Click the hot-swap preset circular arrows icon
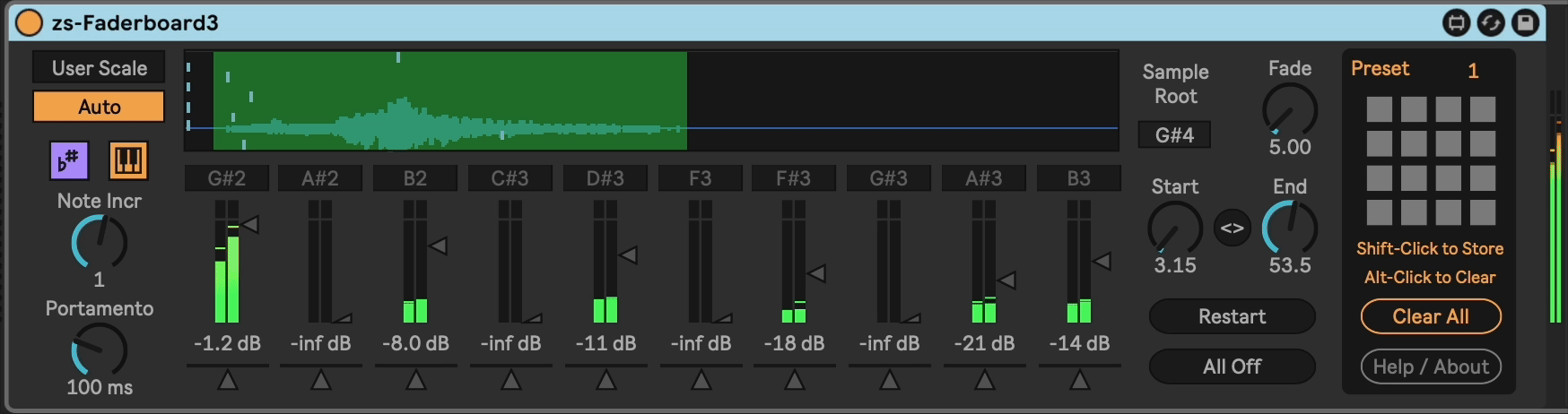The width and height of the screenshot is (1568, 414). (x=1491, y=22)
